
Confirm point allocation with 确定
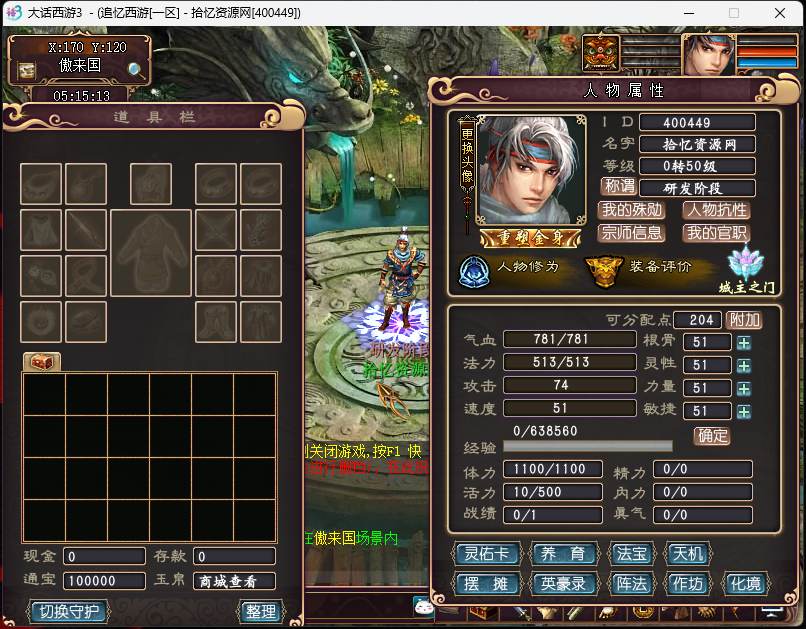click(x=712, y=436)
